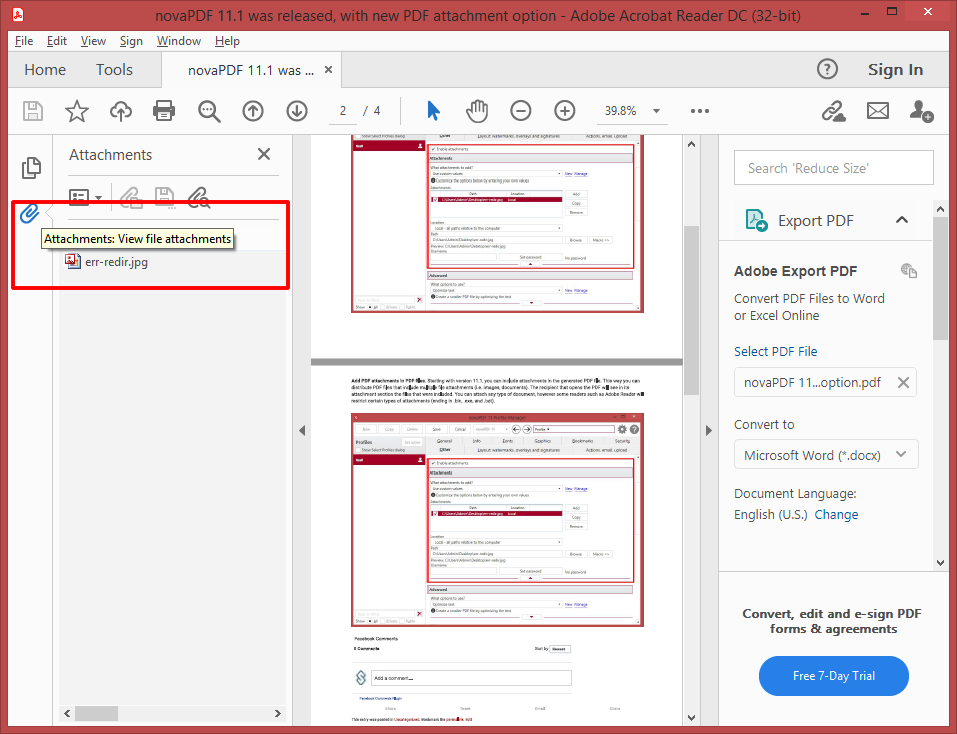Click the right tools pane scrollbar thumb
The height and width of the screenshot is (734, 957).
pyautogui.click(x=940, y=279)
